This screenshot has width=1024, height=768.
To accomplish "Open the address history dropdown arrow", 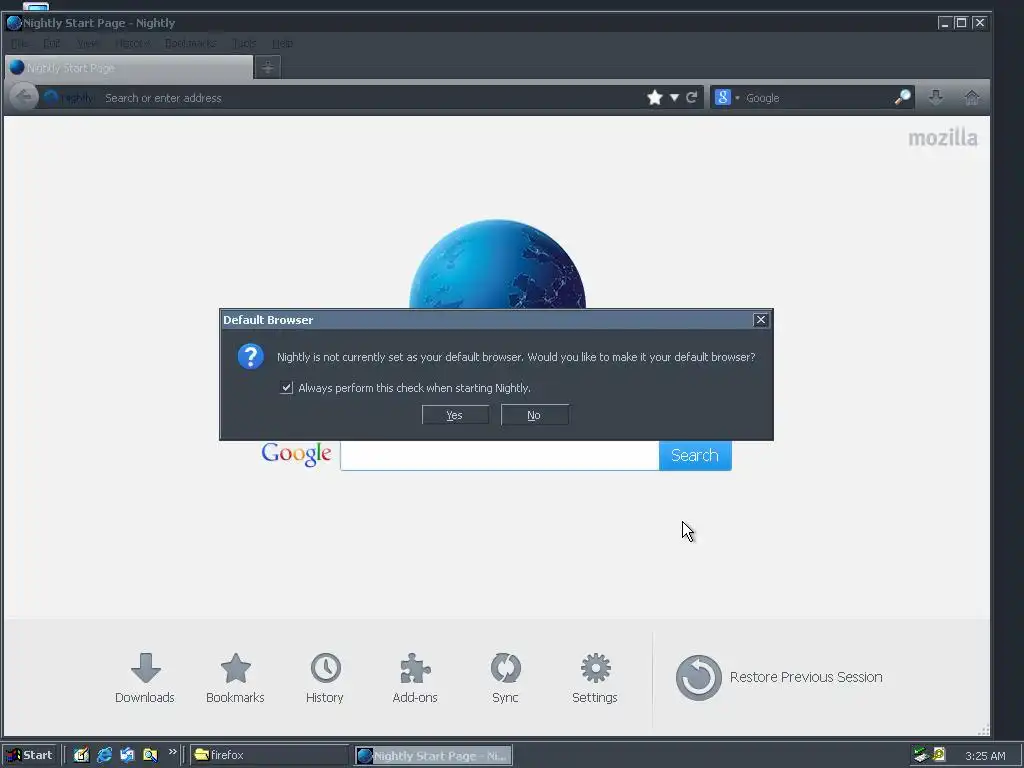I will point(674,98).
